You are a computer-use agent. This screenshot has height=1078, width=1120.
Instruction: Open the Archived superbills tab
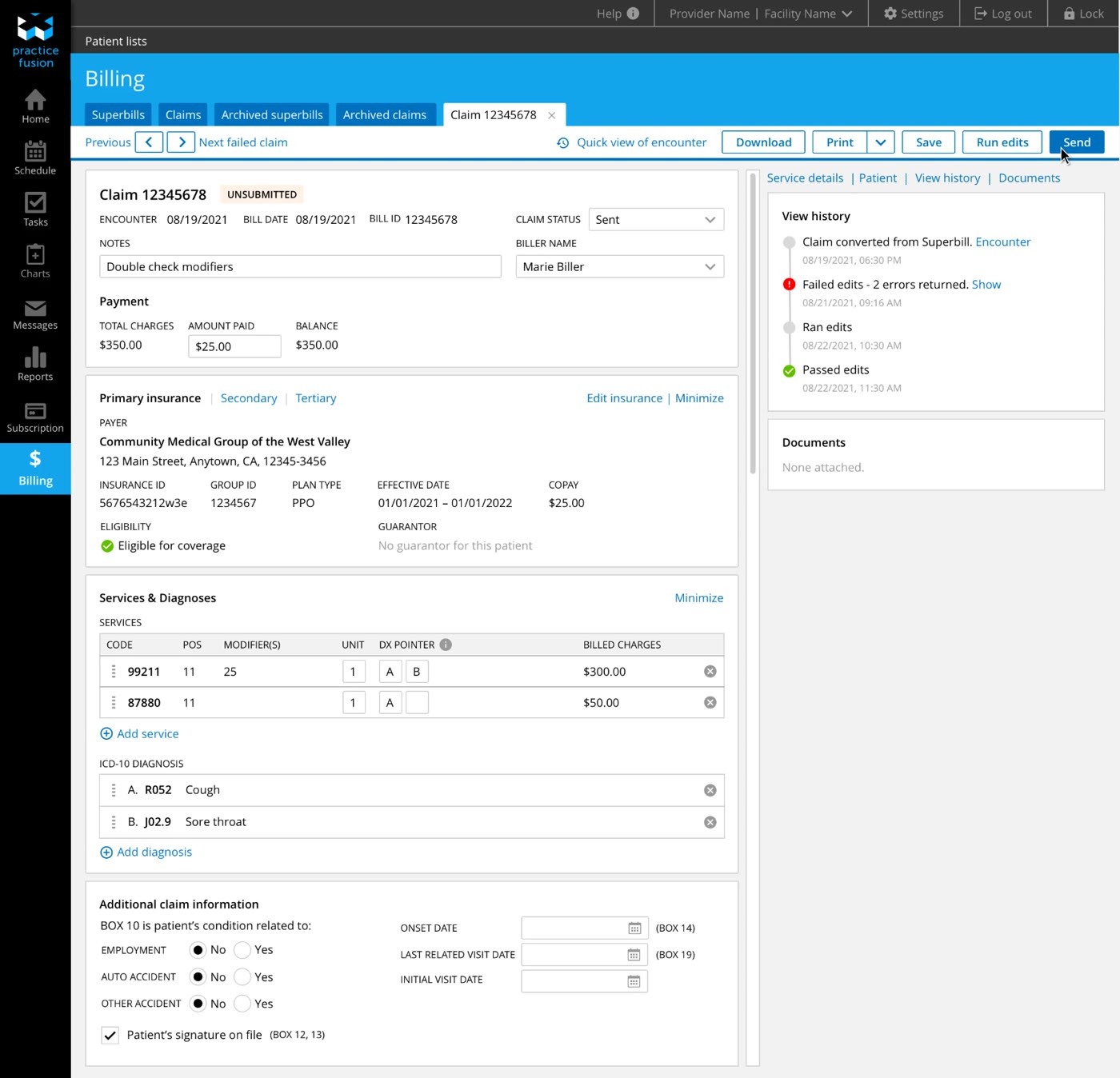[272, 115]
